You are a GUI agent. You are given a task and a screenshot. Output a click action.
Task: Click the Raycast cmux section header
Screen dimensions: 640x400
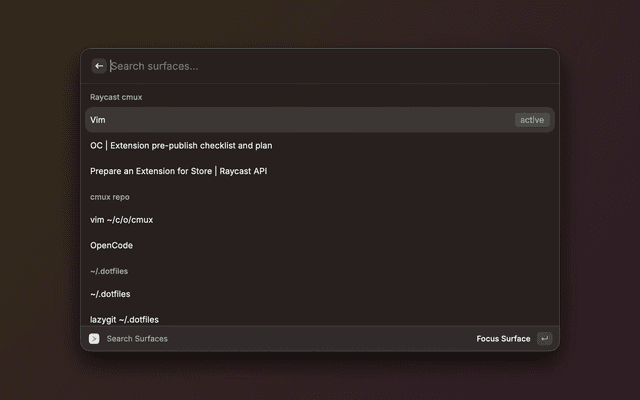tap(118, 97)
